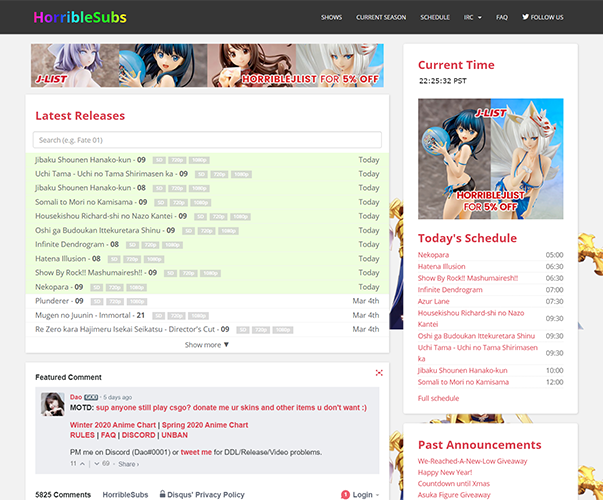Select 720p for Jibaku Shounen Hanako-kun 08
603x500 pixels.
click(x=177, y=188)
